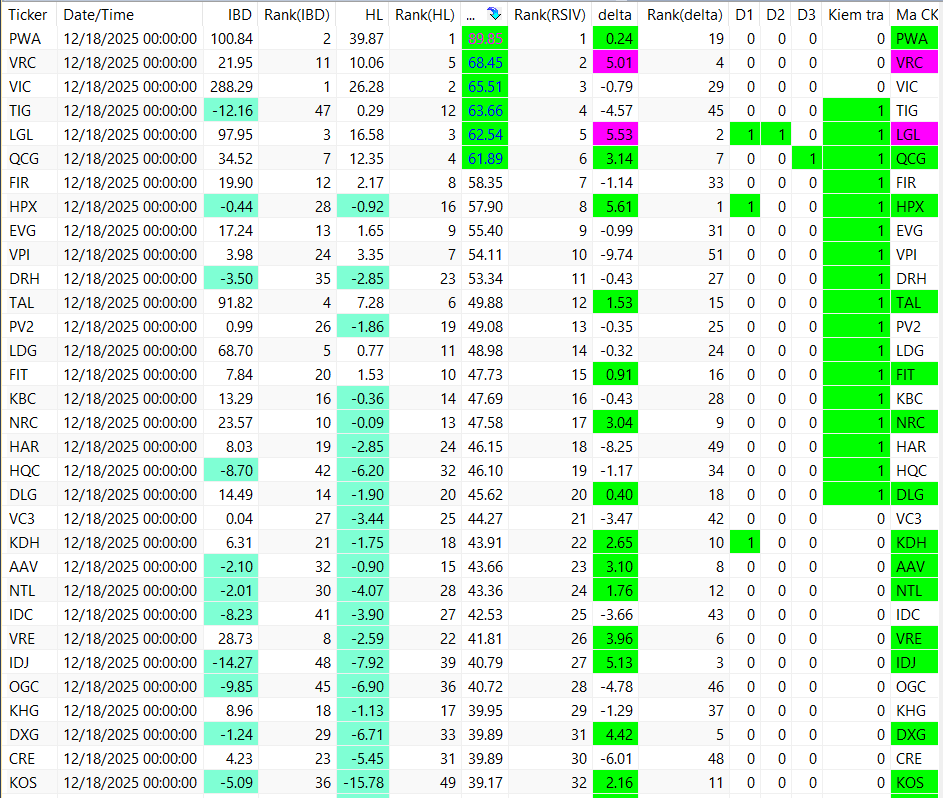Click the delta column header

point(615,14)
